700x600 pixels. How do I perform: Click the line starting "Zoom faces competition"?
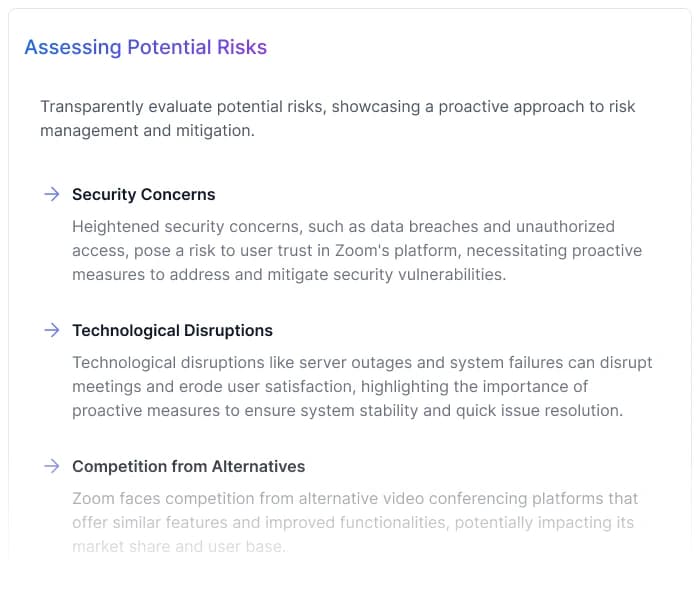pyautogui.click(x=354, y=498)
